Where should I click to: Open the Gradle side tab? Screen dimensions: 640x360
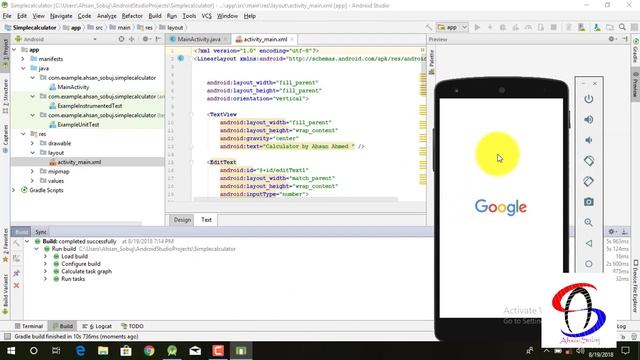[636, 51]
